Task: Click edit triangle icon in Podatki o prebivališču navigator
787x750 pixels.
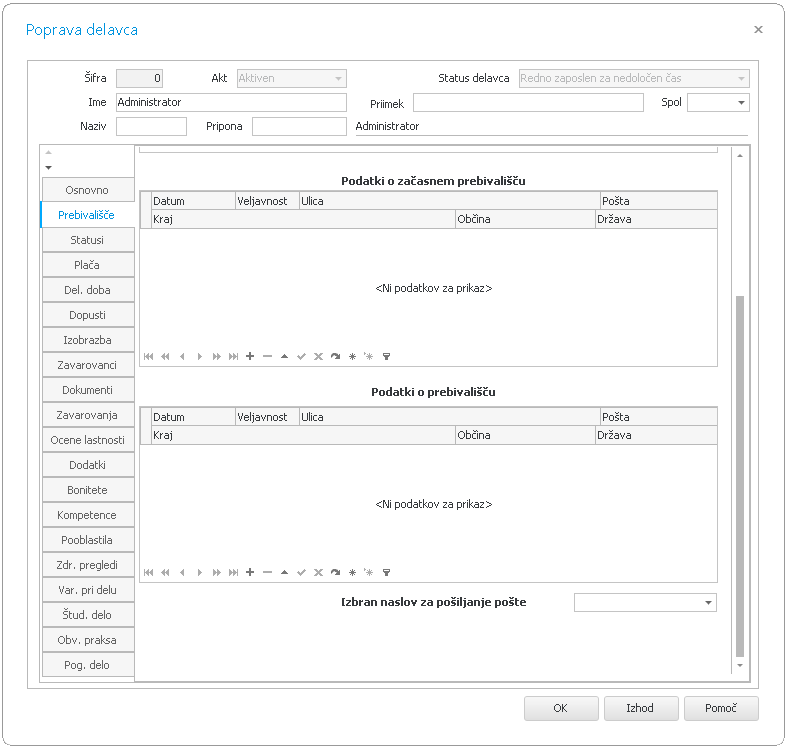Action: (284, 572)
